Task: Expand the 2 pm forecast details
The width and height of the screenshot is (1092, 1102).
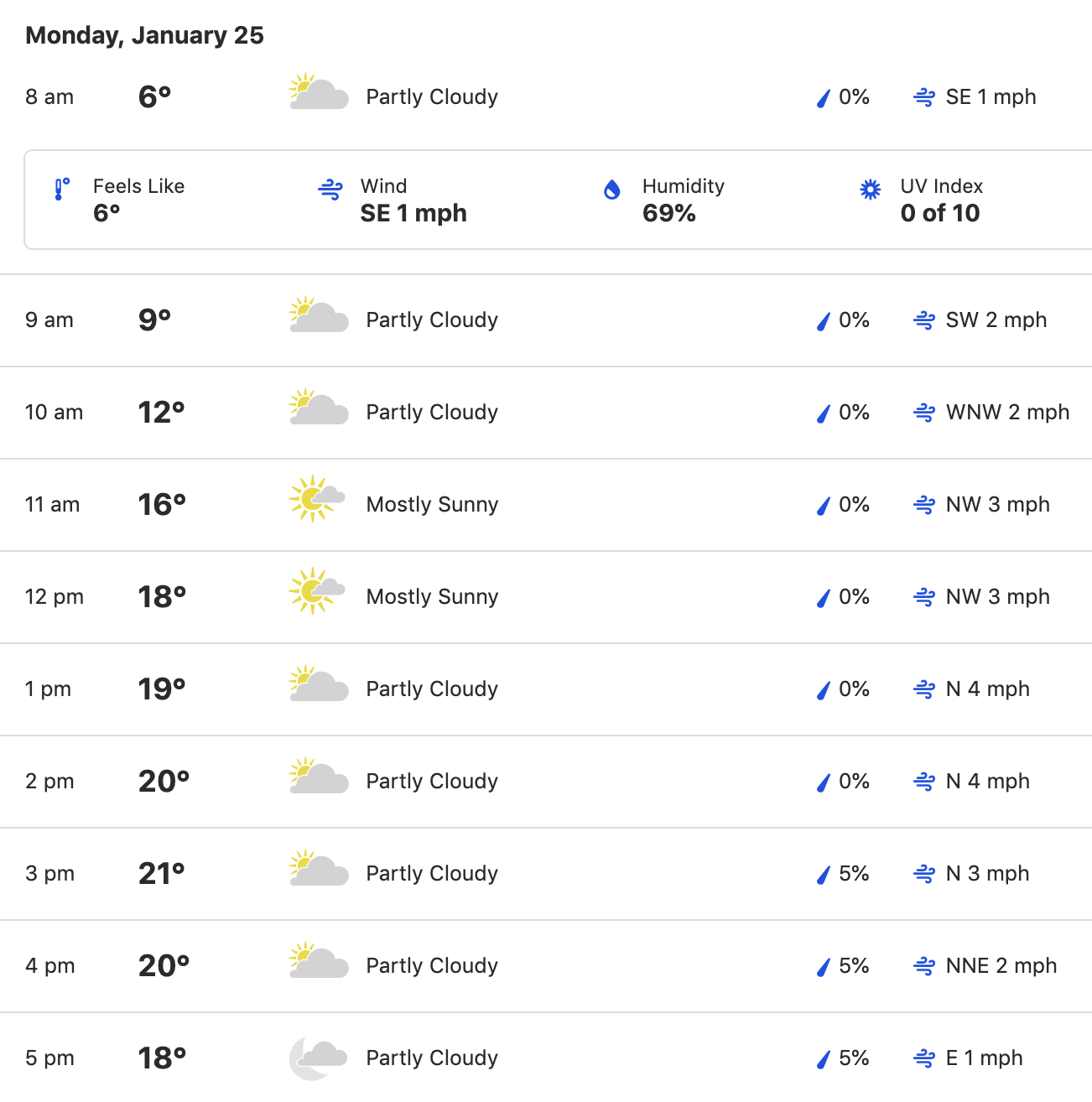Action: coord(546,782)
